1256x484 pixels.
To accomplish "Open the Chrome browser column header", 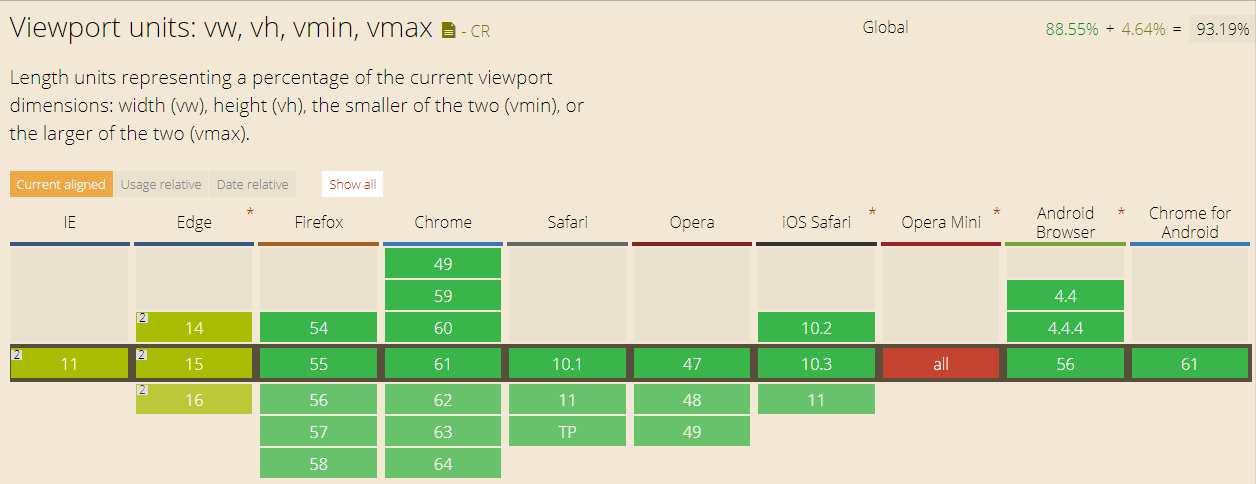I will (443, 222).
